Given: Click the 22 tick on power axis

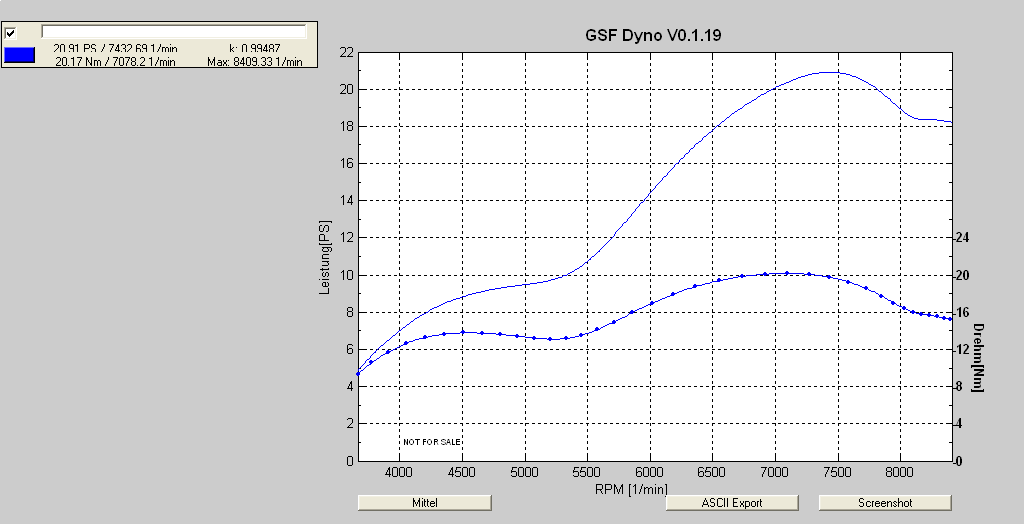Looking at the screenshot, I should tap(347, 52).
